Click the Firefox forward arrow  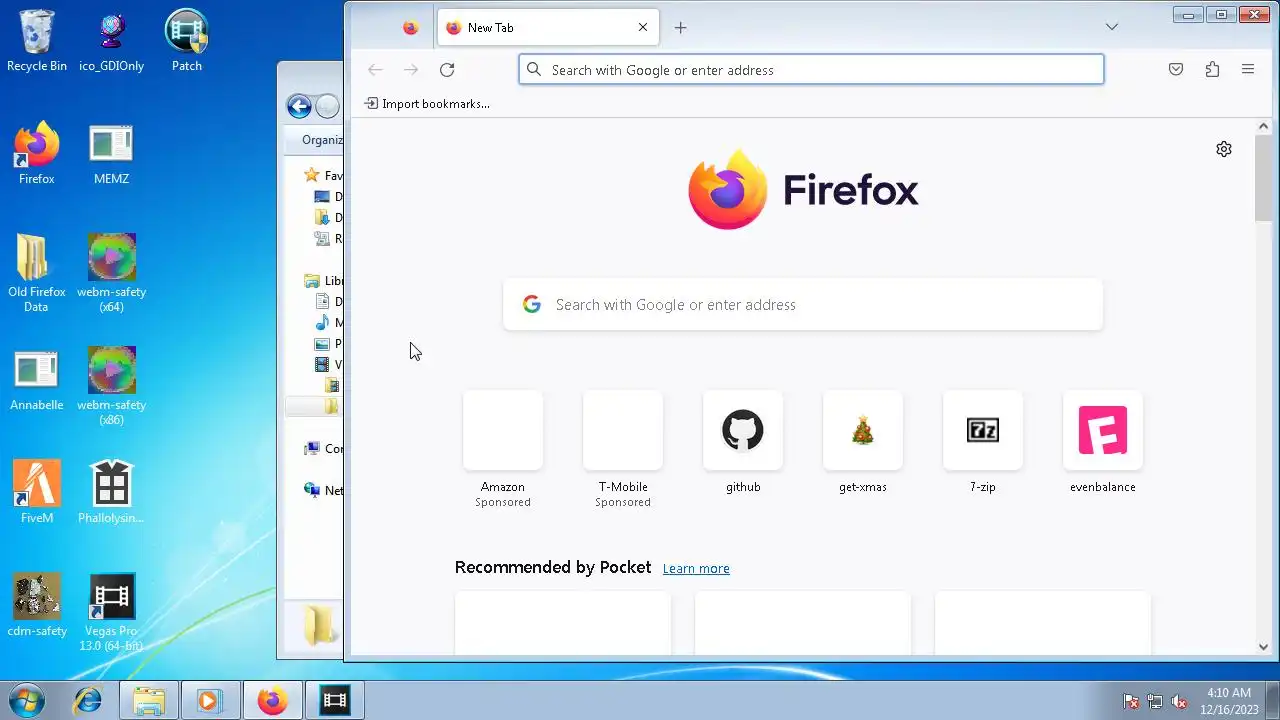(x=411, y=69)
